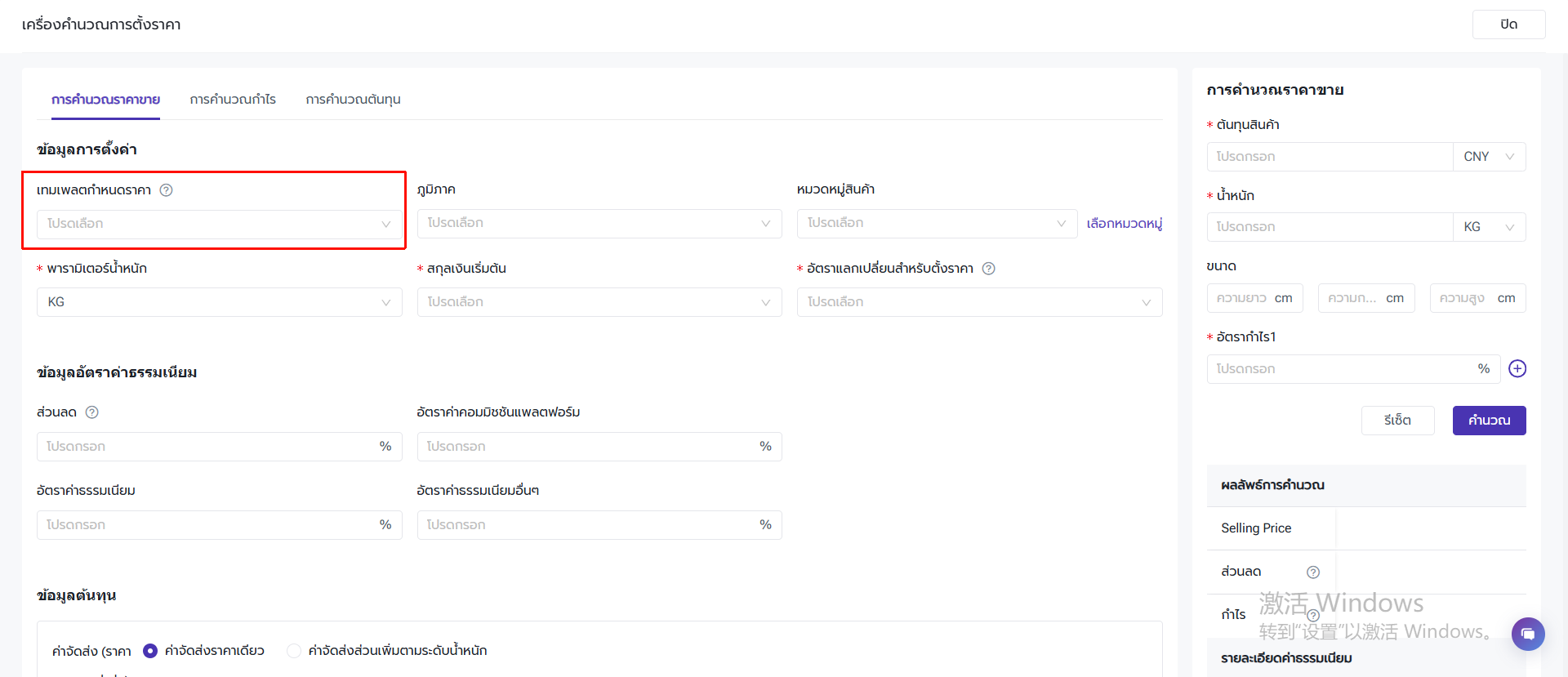Switch to การคำนวณต้นทุน tab
This screenshot has width=1568, height=677.
(353, 100)
